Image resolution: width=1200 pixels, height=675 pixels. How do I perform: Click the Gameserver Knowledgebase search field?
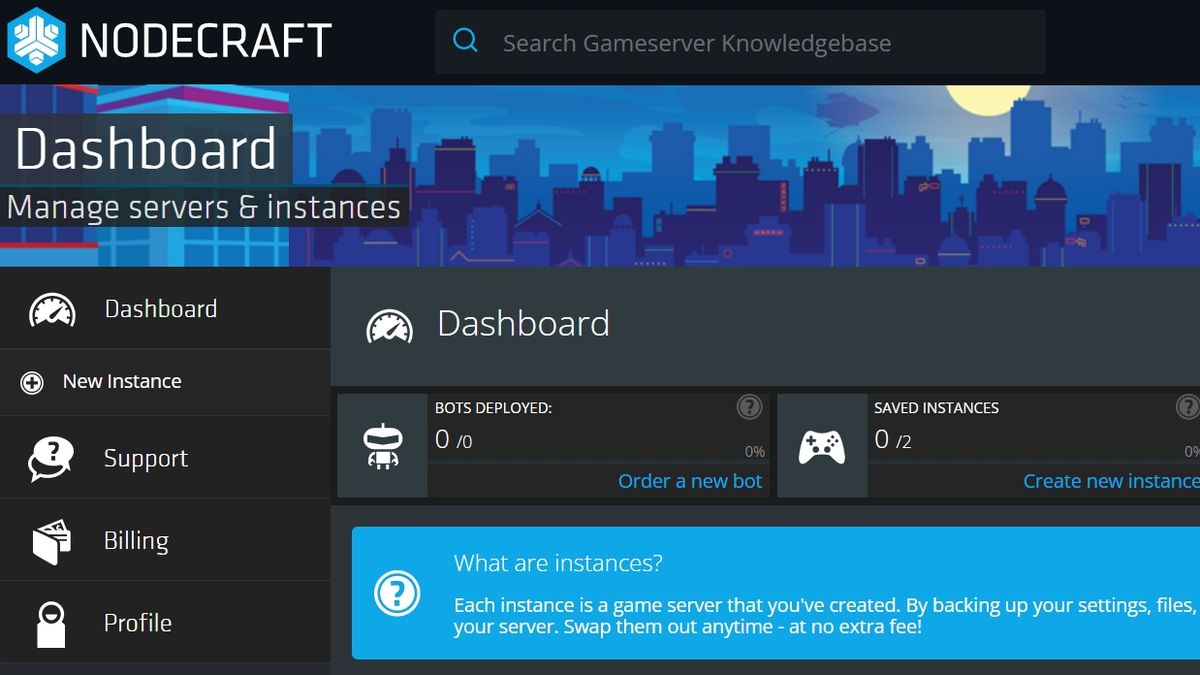click(x=700, y=41)
